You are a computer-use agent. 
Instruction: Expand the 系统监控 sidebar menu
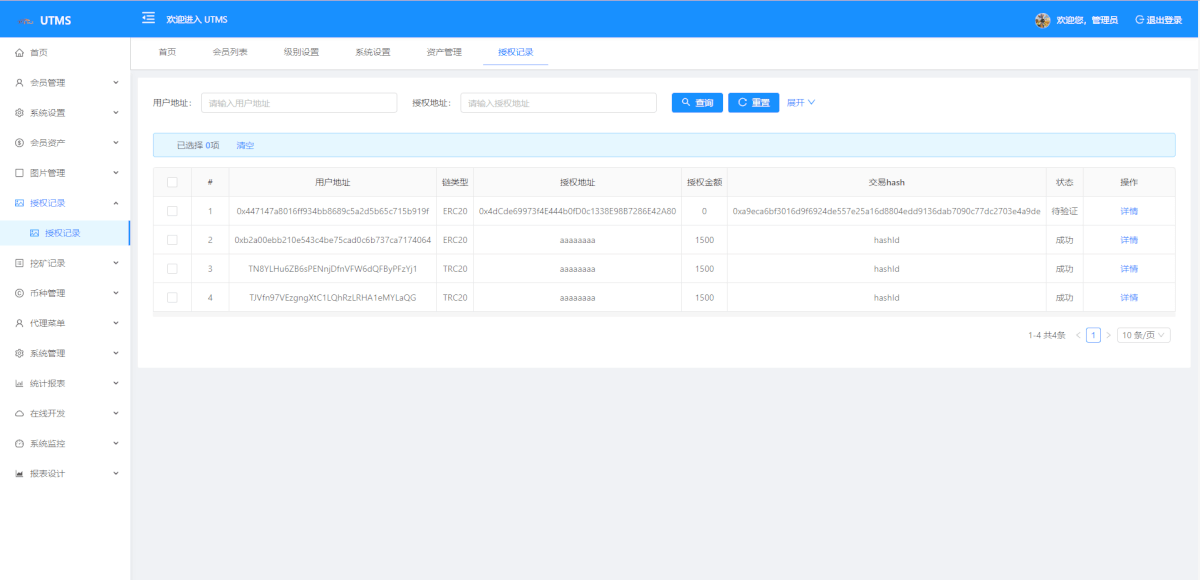coord(65,443)
